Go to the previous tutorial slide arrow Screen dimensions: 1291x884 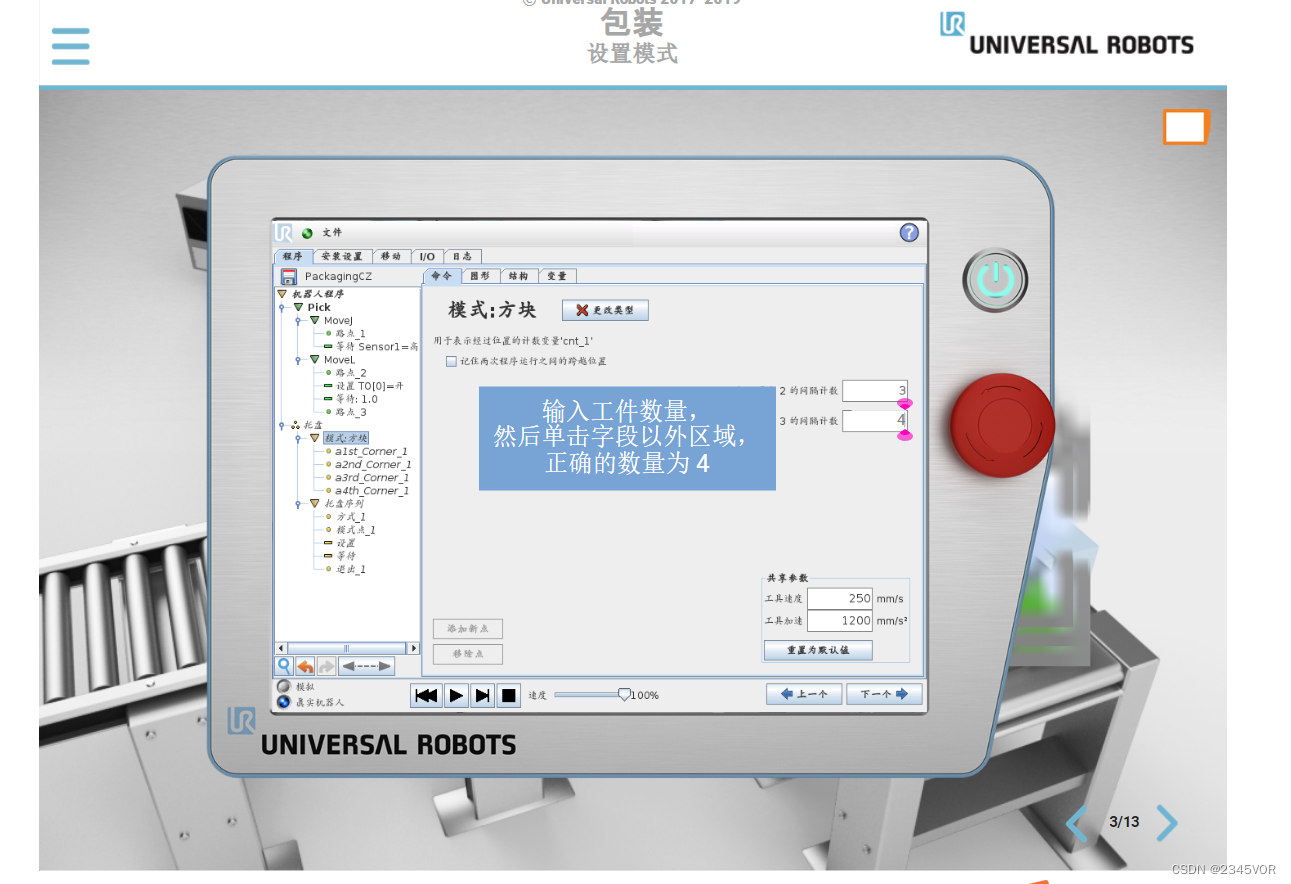[x=1076, y=823]
